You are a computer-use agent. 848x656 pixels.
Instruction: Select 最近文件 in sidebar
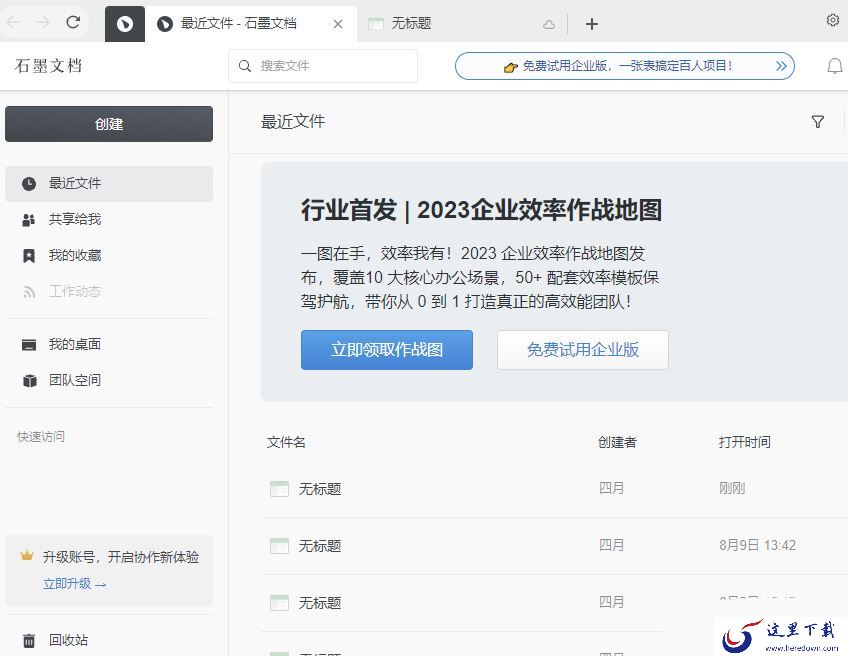pyautogui.click(x=109, y=183)
